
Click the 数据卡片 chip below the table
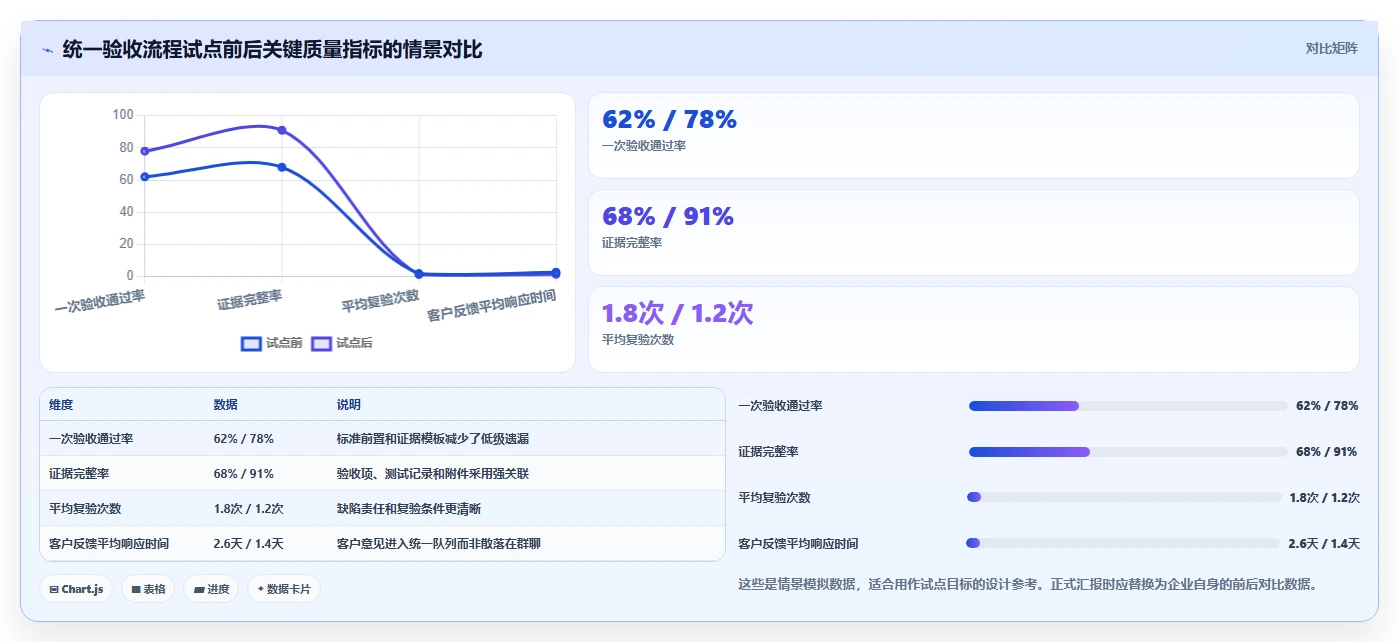tap(284, 589)
